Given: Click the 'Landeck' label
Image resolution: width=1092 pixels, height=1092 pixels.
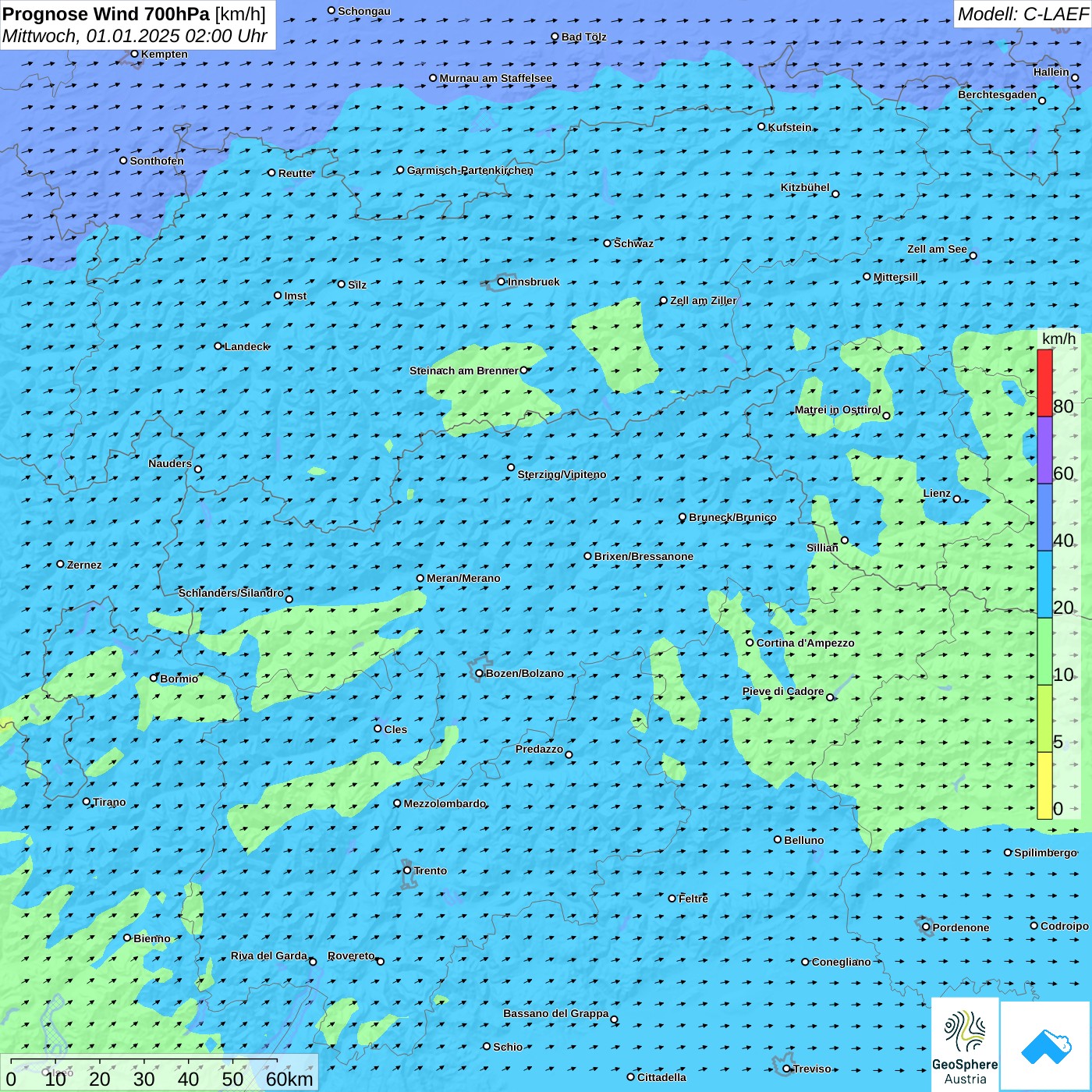Looking at the screenshot, I should tap(246, 346).
